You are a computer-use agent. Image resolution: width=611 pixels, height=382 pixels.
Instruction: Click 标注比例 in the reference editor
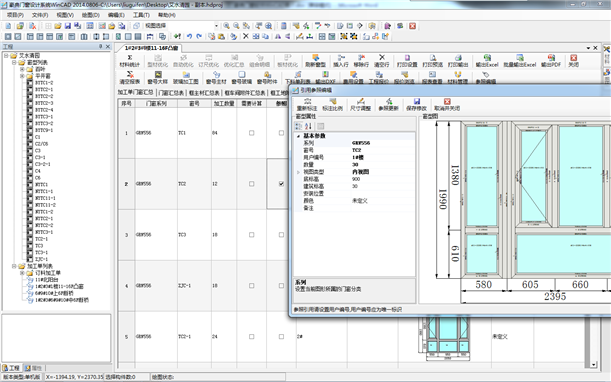[x=332, y=104]
